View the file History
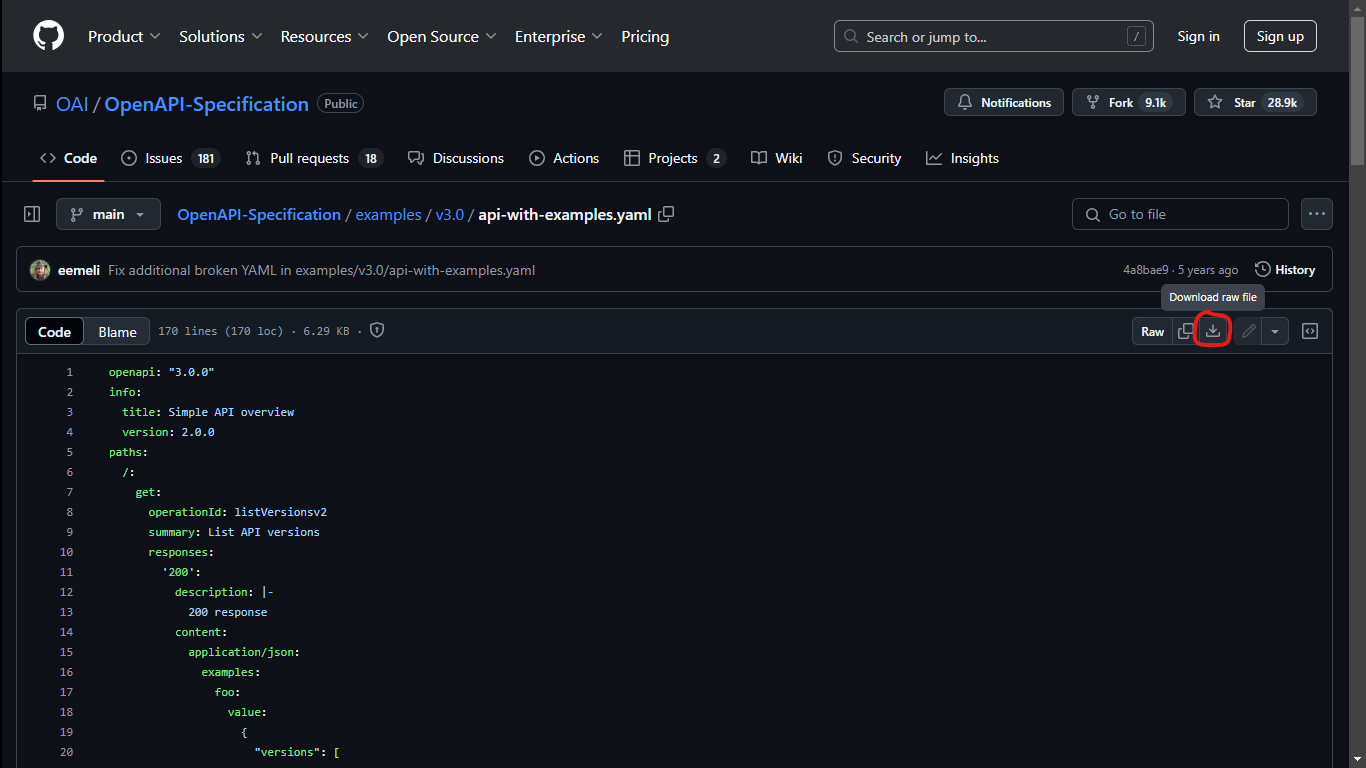The height and width of the screenshot is (768, 1366). pos(1285,270)
